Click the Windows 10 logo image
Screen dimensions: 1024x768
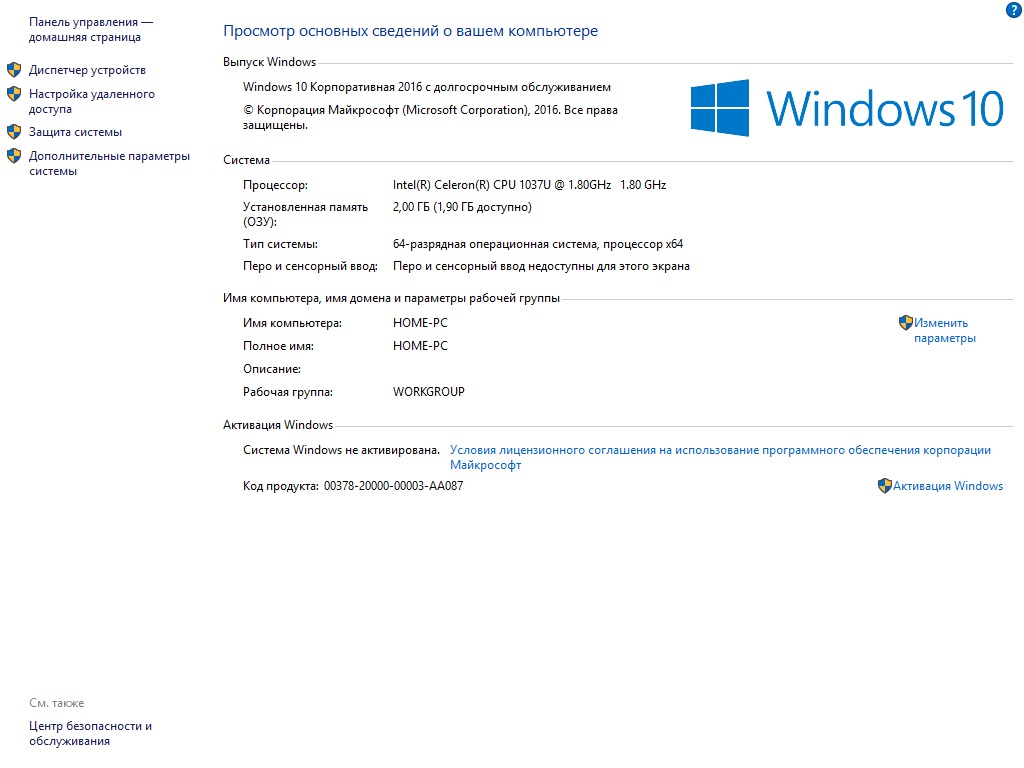pyautogui.click(x=847, y=108)
